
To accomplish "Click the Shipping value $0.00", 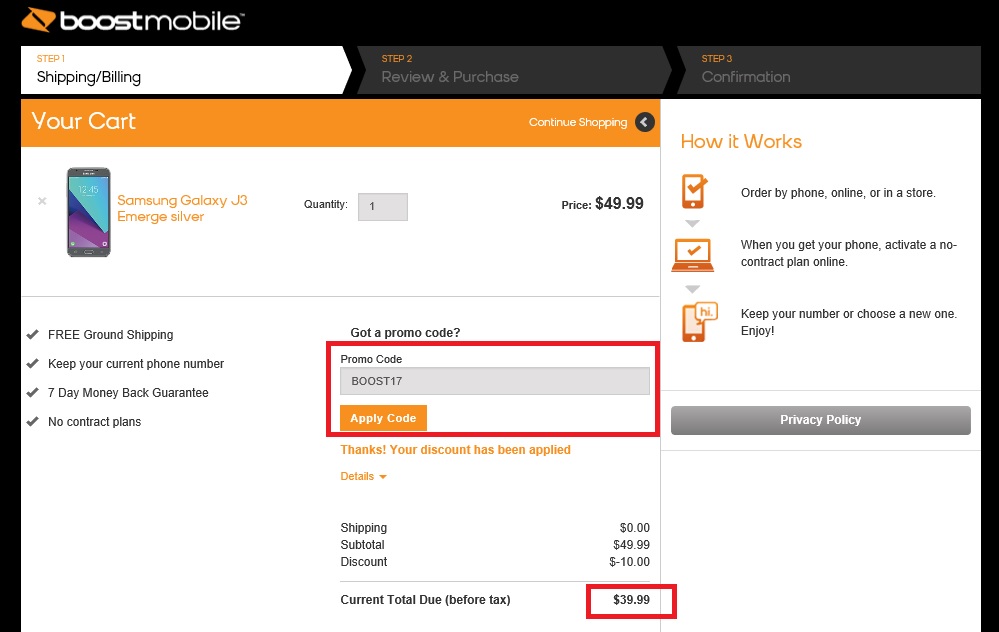I will point(635,528).
